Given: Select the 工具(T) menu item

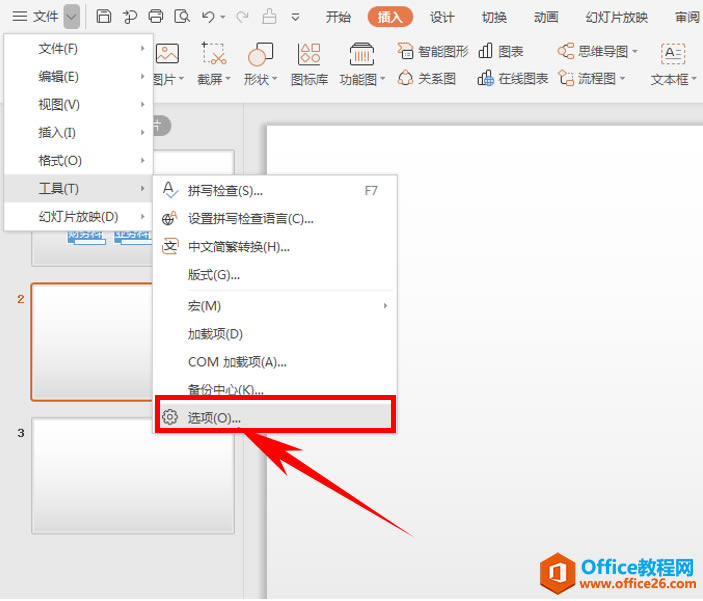Looking at the screenshot, I should tap(78, 188).
